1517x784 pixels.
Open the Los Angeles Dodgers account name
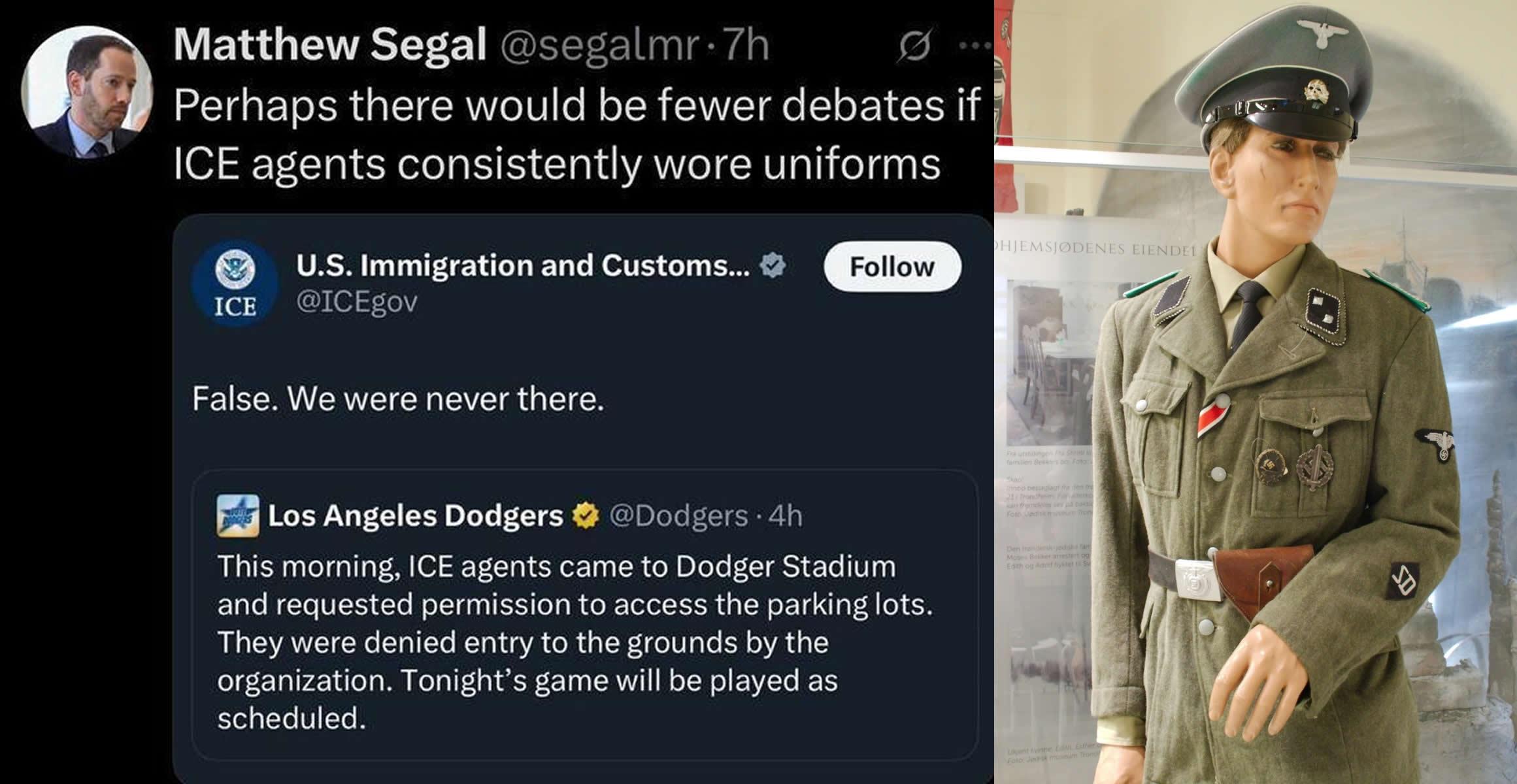[416, 515]
